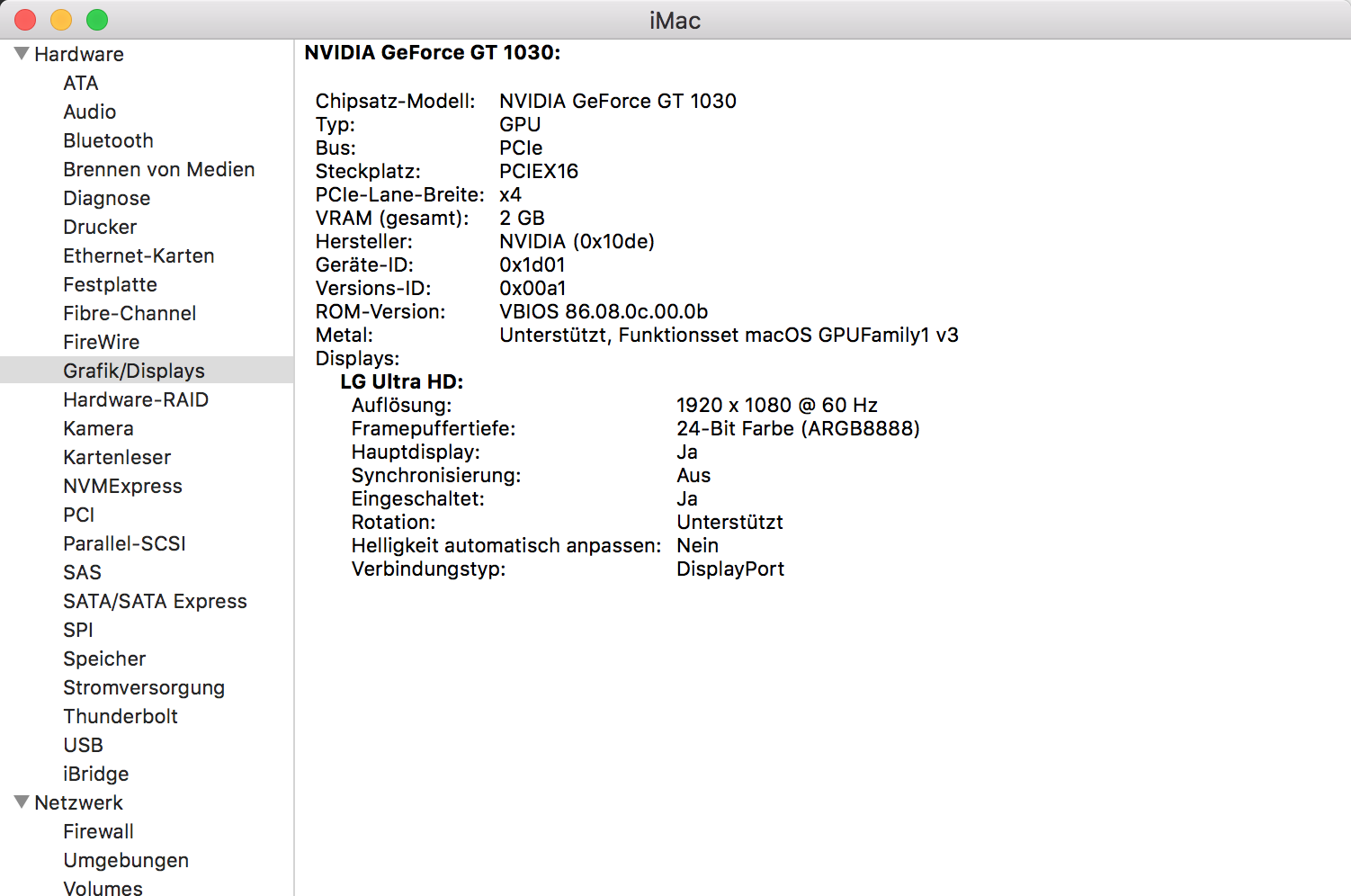Show Kartenleser information
Screen dimensions: 1351x896
(x=117, y=457)
